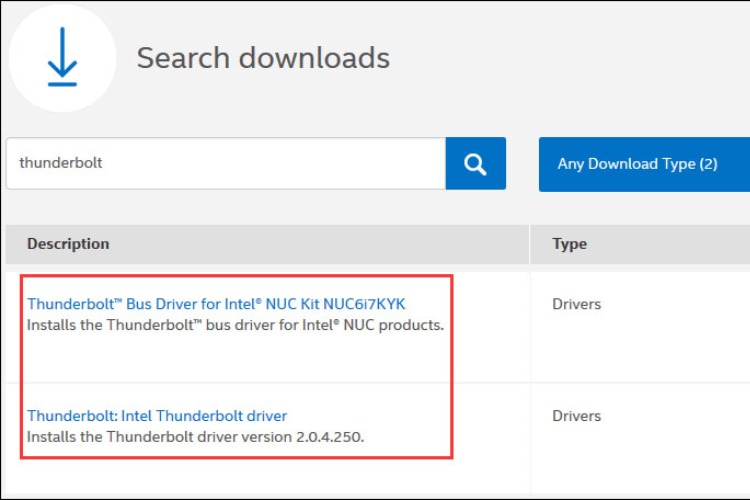Focus the search field containing thunderbolt
Screen dimensions: 750x500
(x=225, y=163)
